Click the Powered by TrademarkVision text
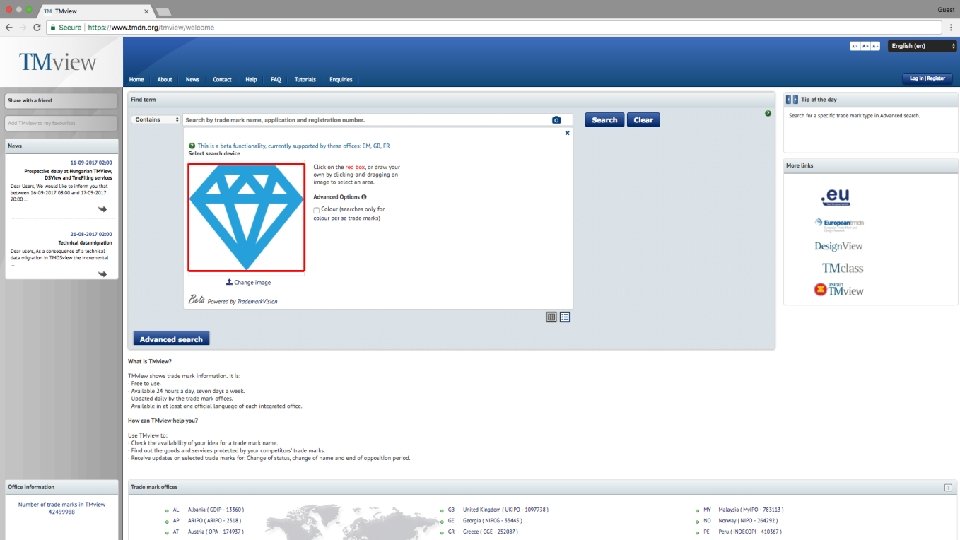The width and height of the screenshot is (960, 540). [x=242, y=301]
